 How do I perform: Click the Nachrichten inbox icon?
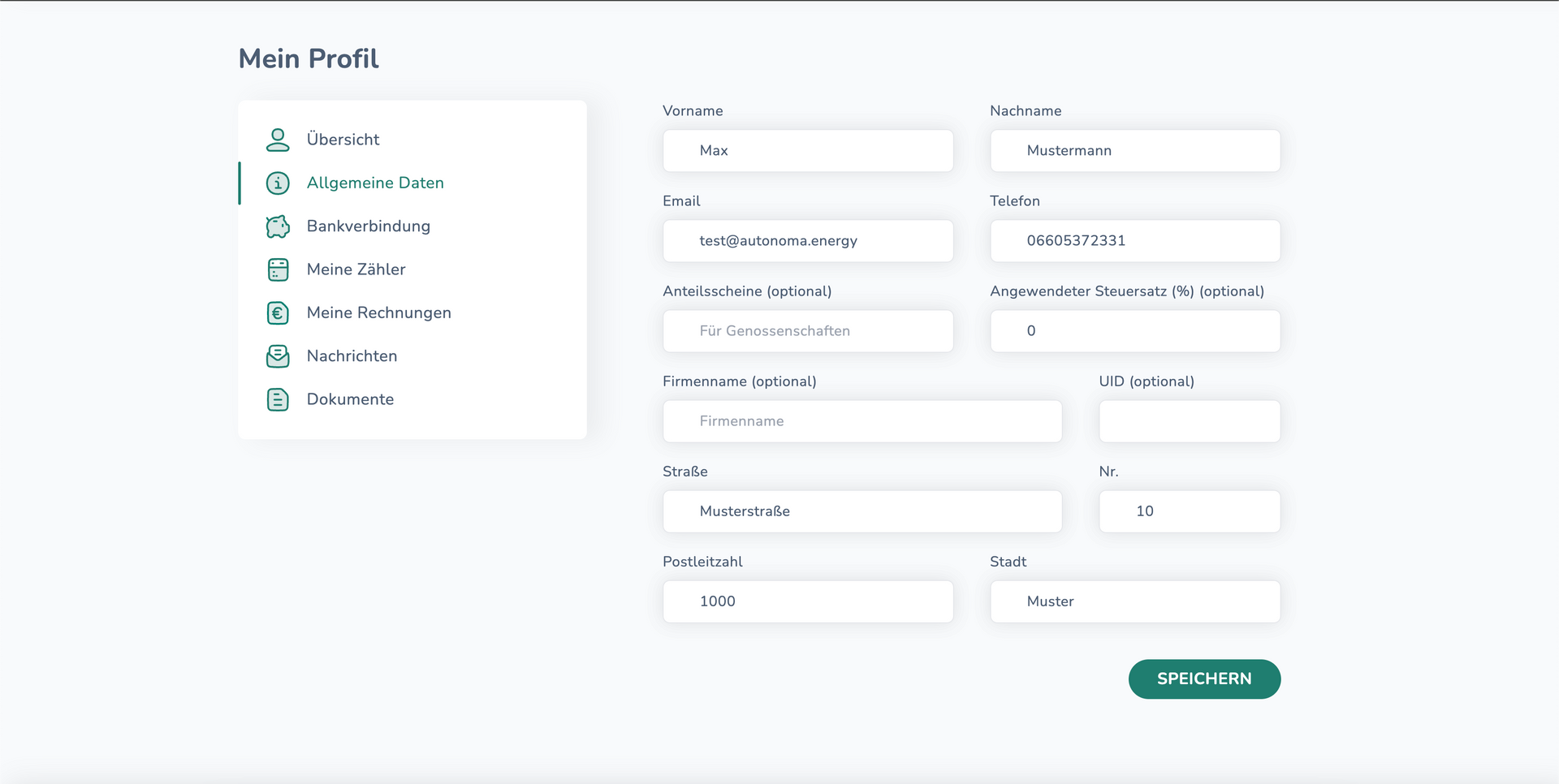pos(278,356)
